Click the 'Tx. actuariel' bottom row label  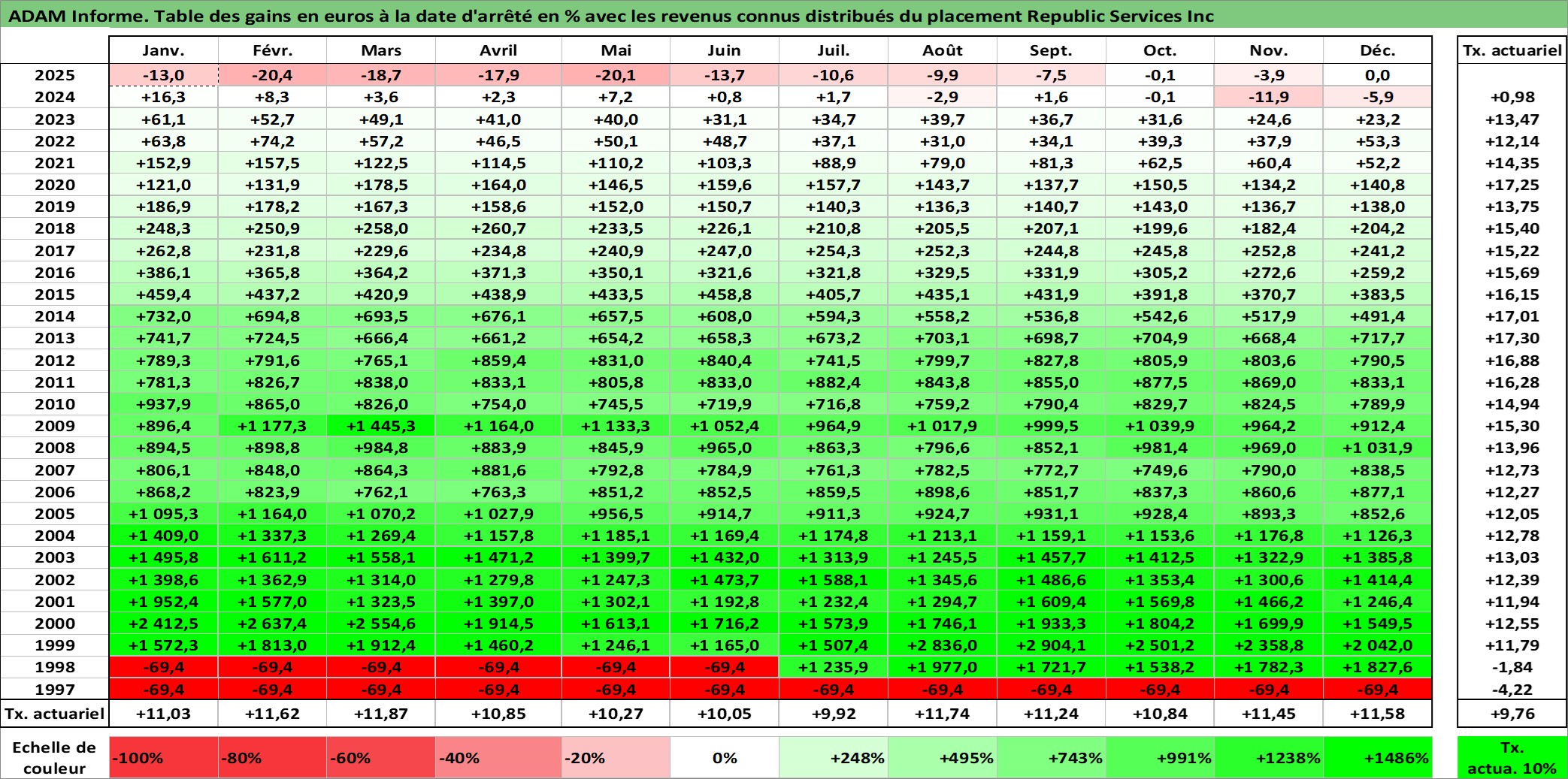point(55,714)
